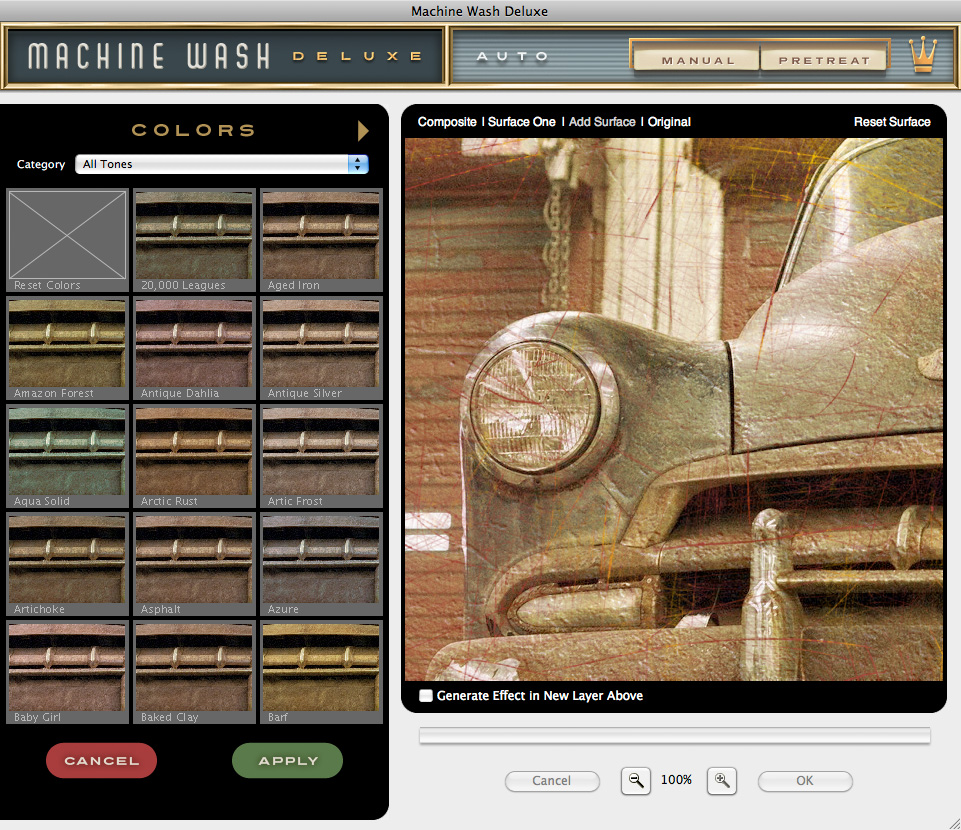961x830 pixels.
Task: Click the zoom in magnifier icon
Action: pos(721,780)
